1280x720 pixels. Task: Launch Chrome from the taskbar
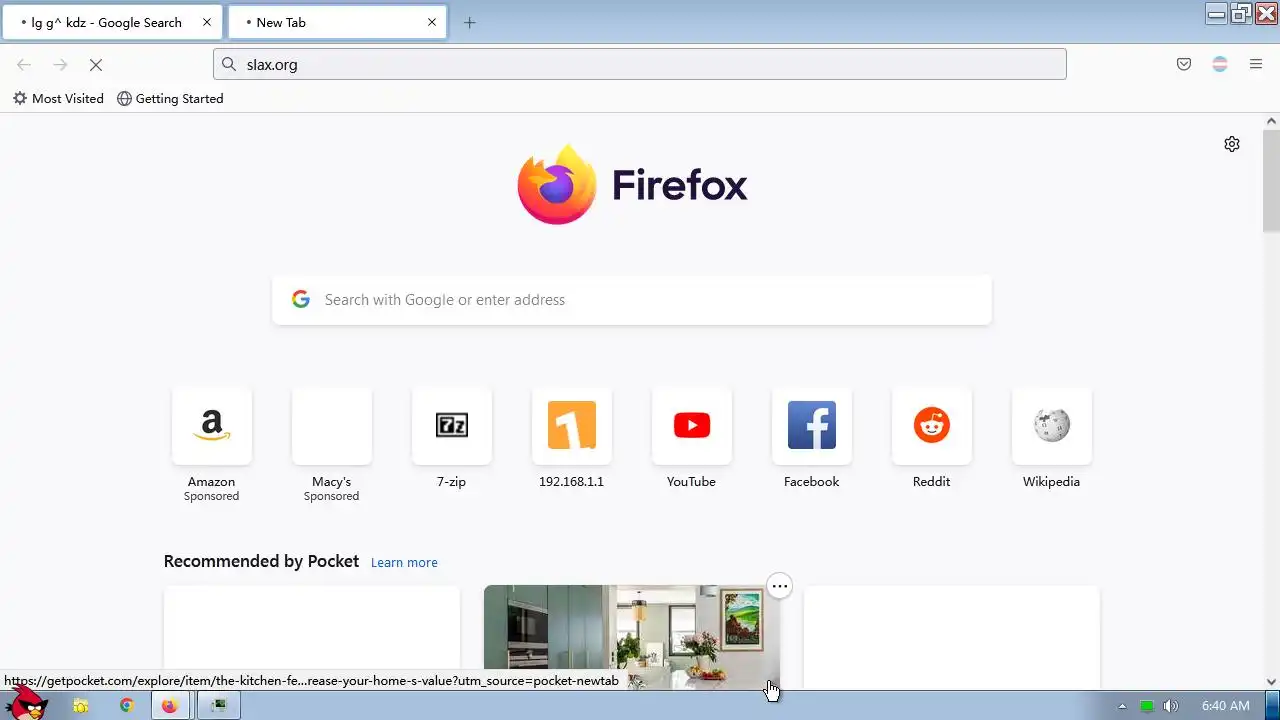pos(127,705)
